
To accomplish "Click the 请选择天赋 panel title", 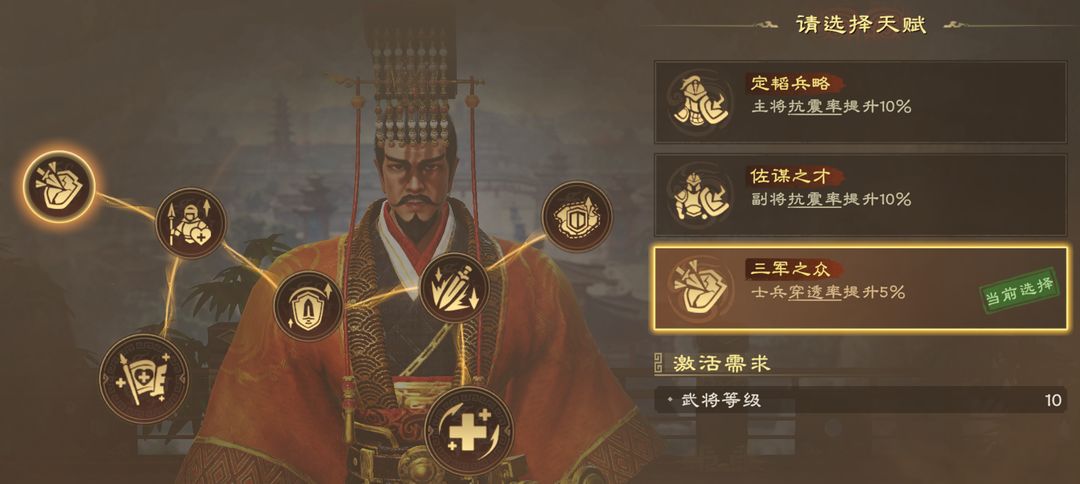I will point(861,25).
